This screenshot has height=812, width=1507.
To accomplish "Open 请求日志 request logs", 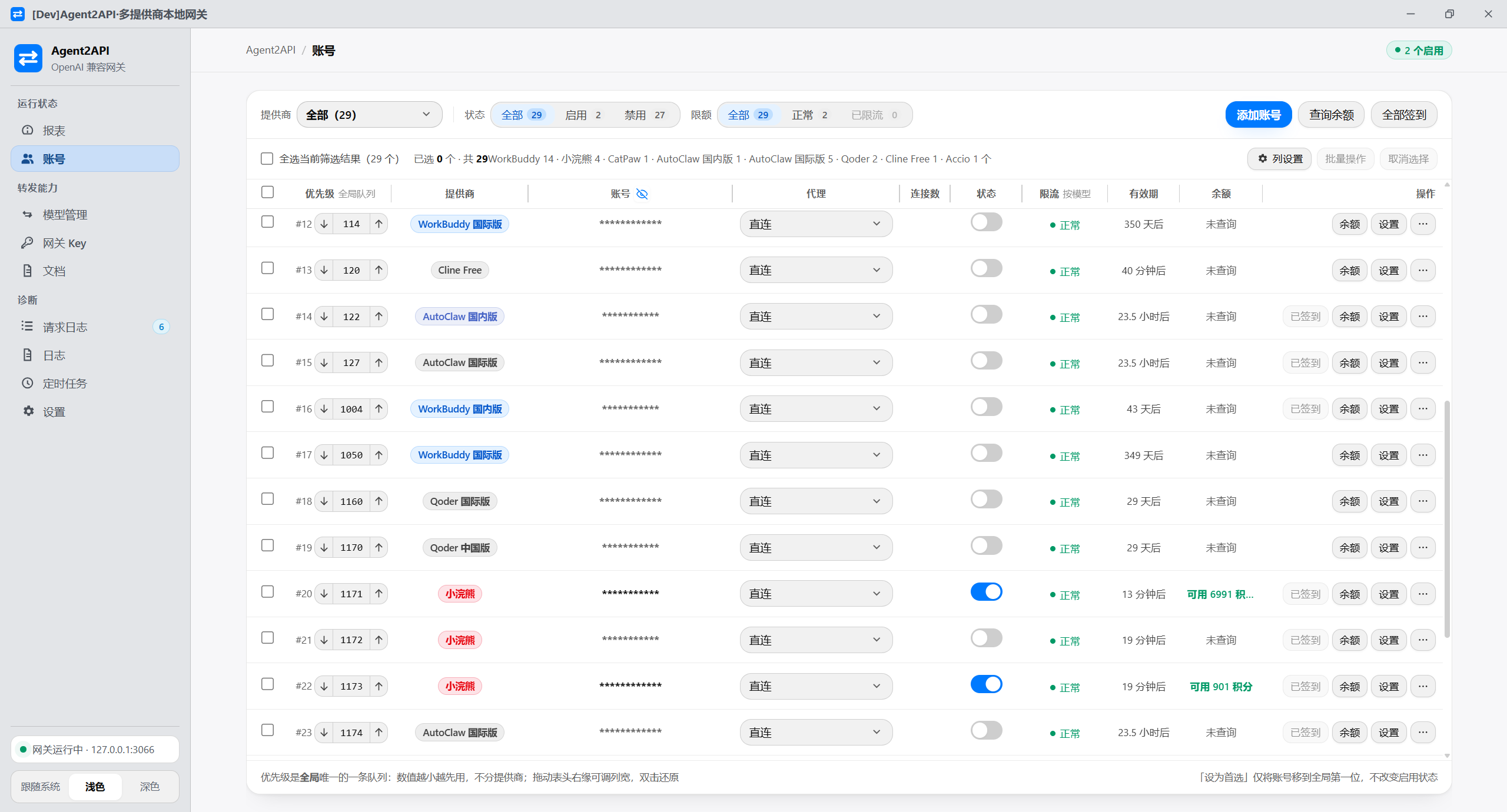I will (95, 327).
